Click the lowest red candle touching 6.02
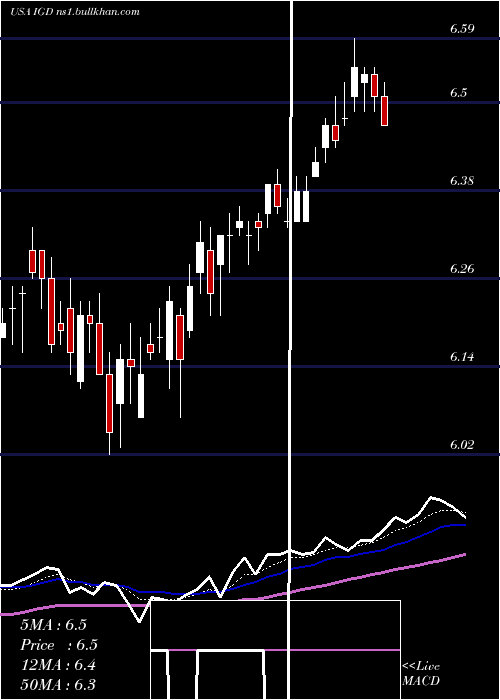This screenshot has width=500, height=700. pos(109,404)
